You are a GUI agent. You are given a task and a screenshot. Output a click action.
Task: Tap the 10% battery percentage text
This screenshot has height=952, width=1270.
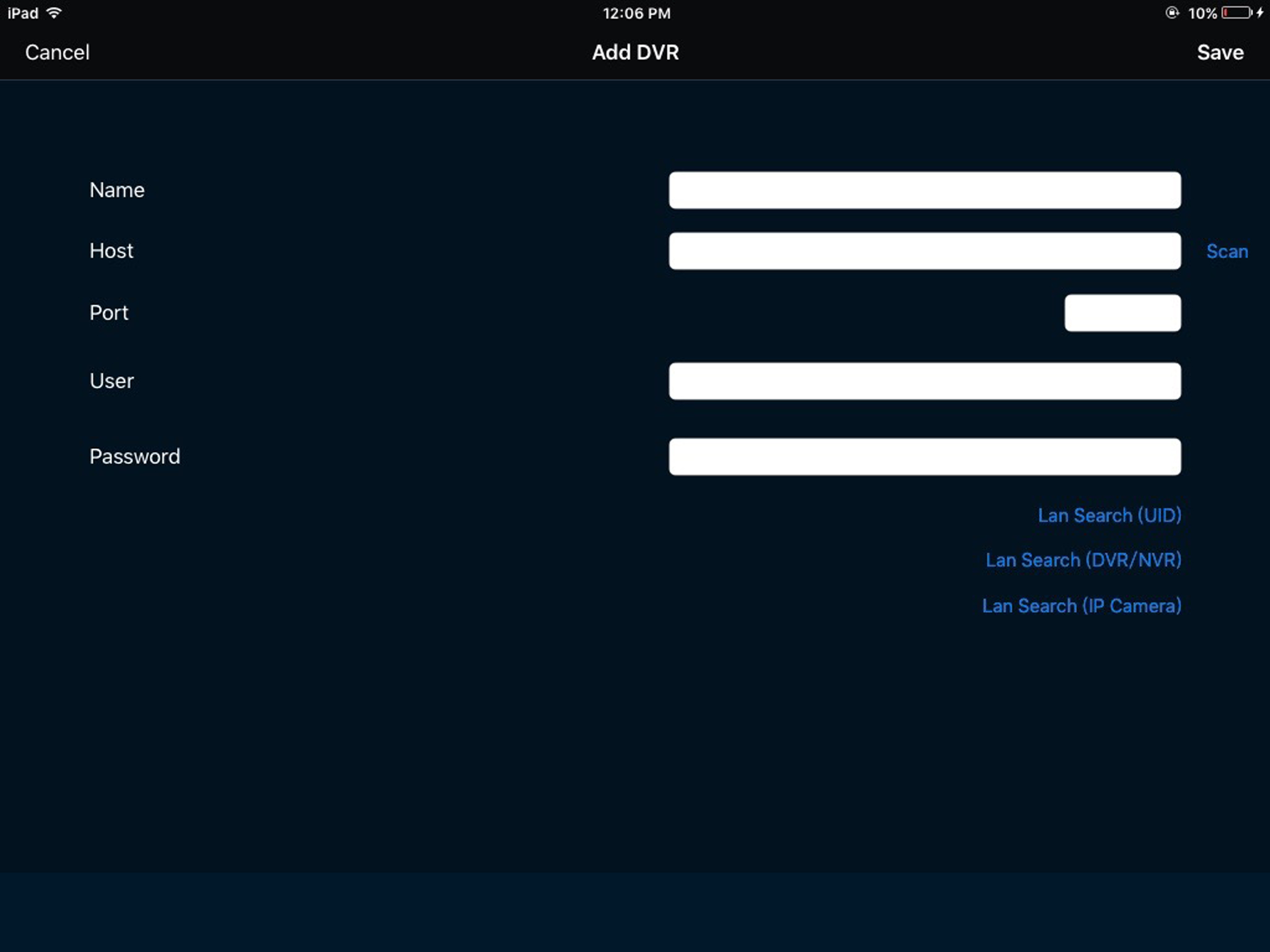(x=1202, y=13)
